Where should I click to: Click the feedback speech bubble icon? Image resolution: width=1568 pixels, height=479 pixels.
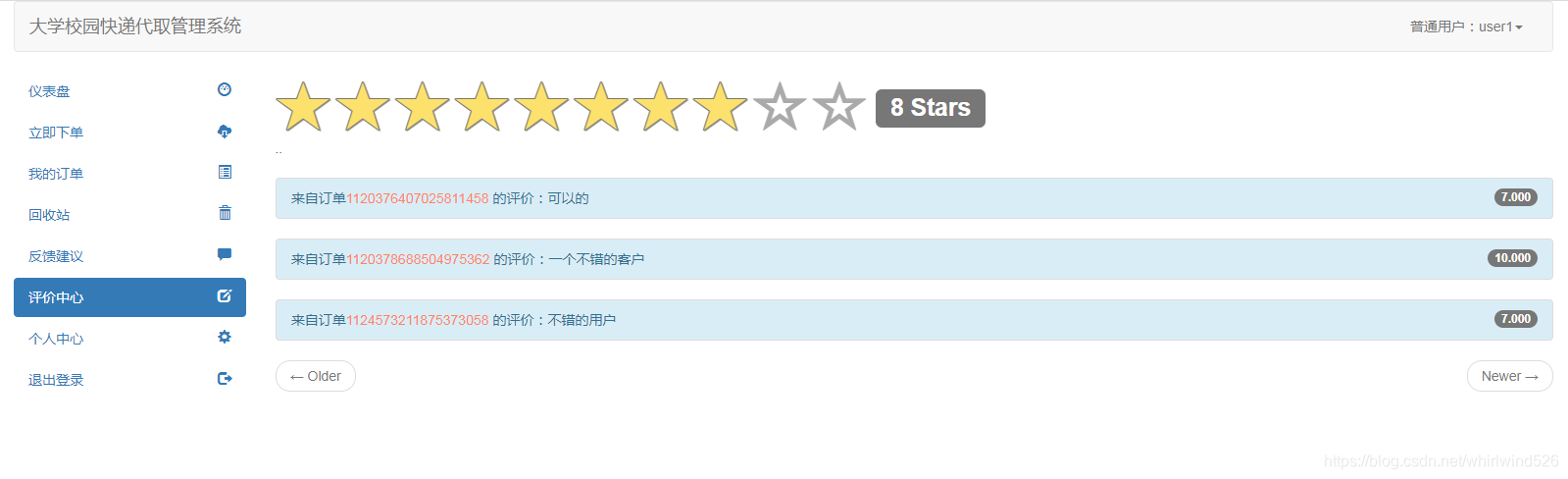click(225, 254)
